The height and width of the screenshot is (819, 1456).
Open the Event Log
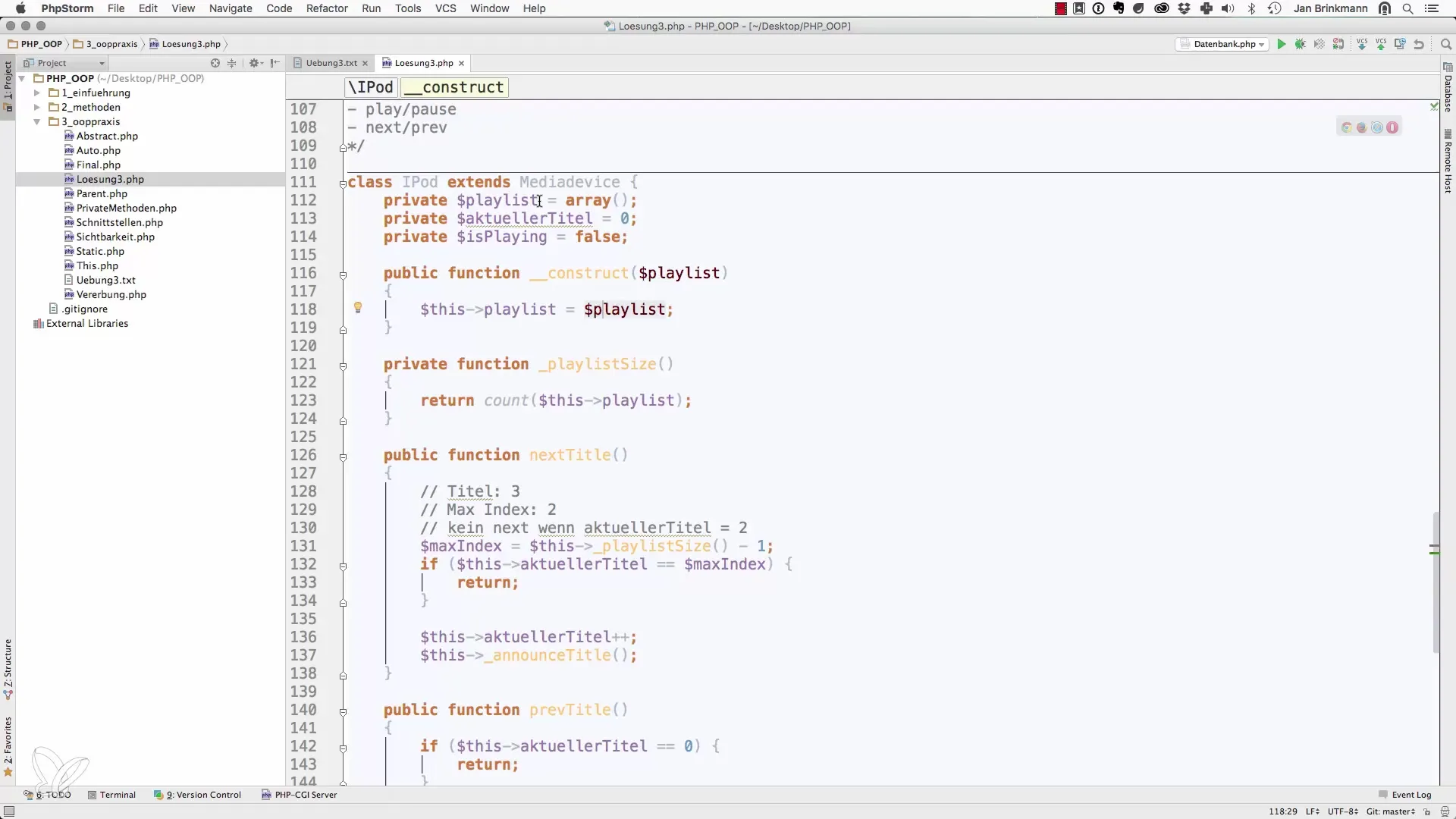point(1404,795)
